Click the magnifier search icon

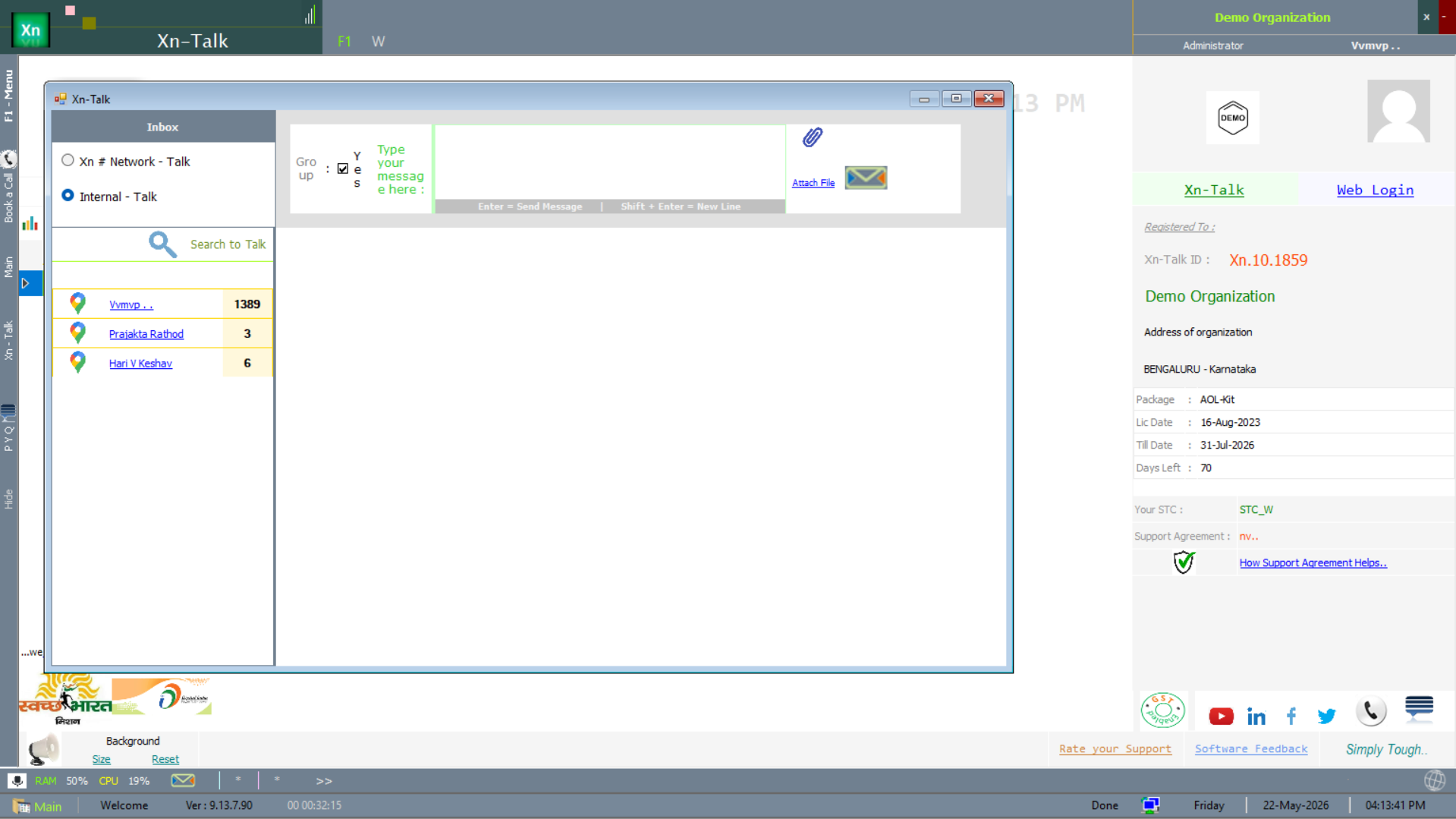162,244
